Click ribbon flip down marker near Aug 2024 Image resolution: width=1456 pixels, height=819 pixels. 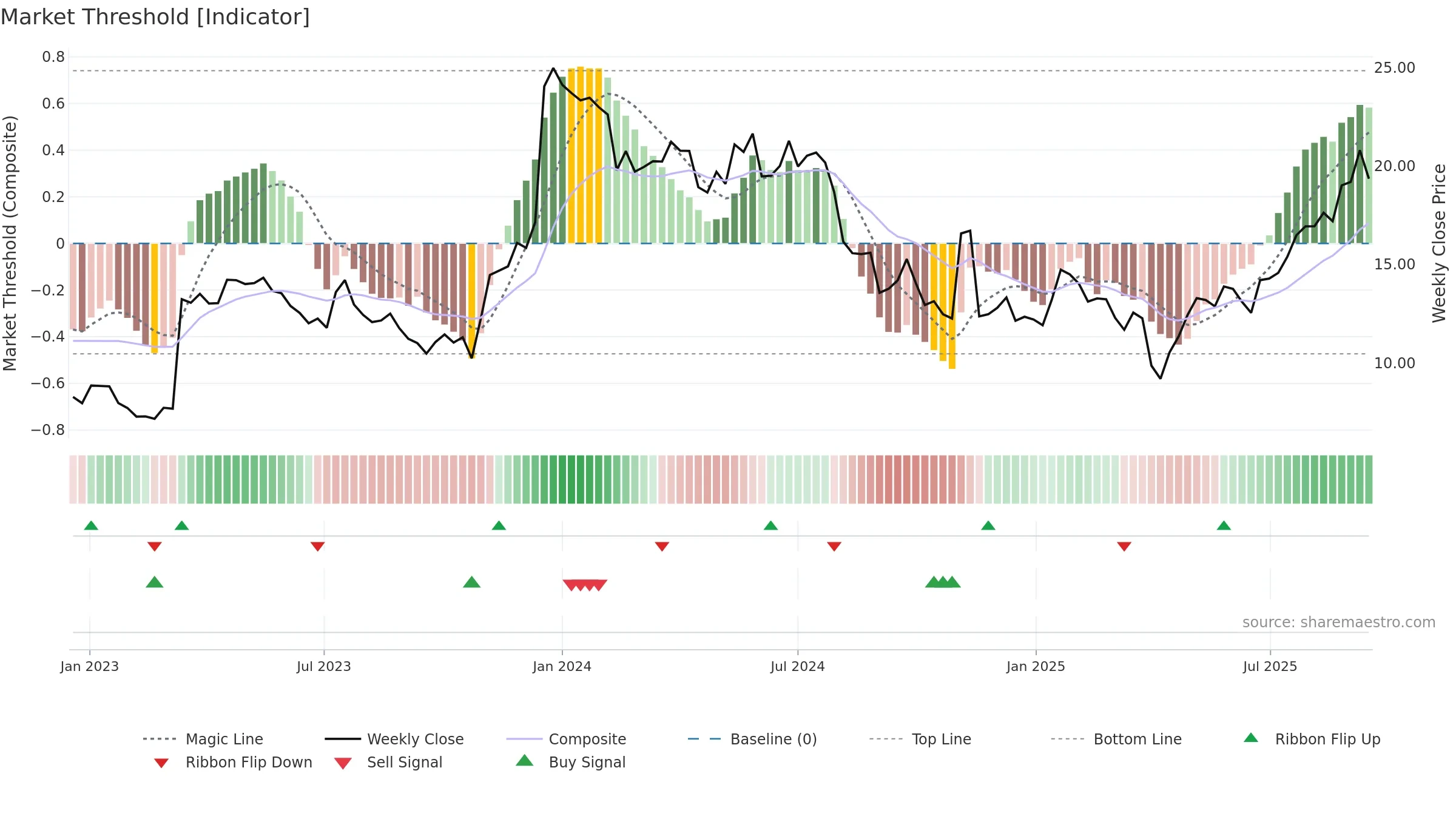click(834, 547)
